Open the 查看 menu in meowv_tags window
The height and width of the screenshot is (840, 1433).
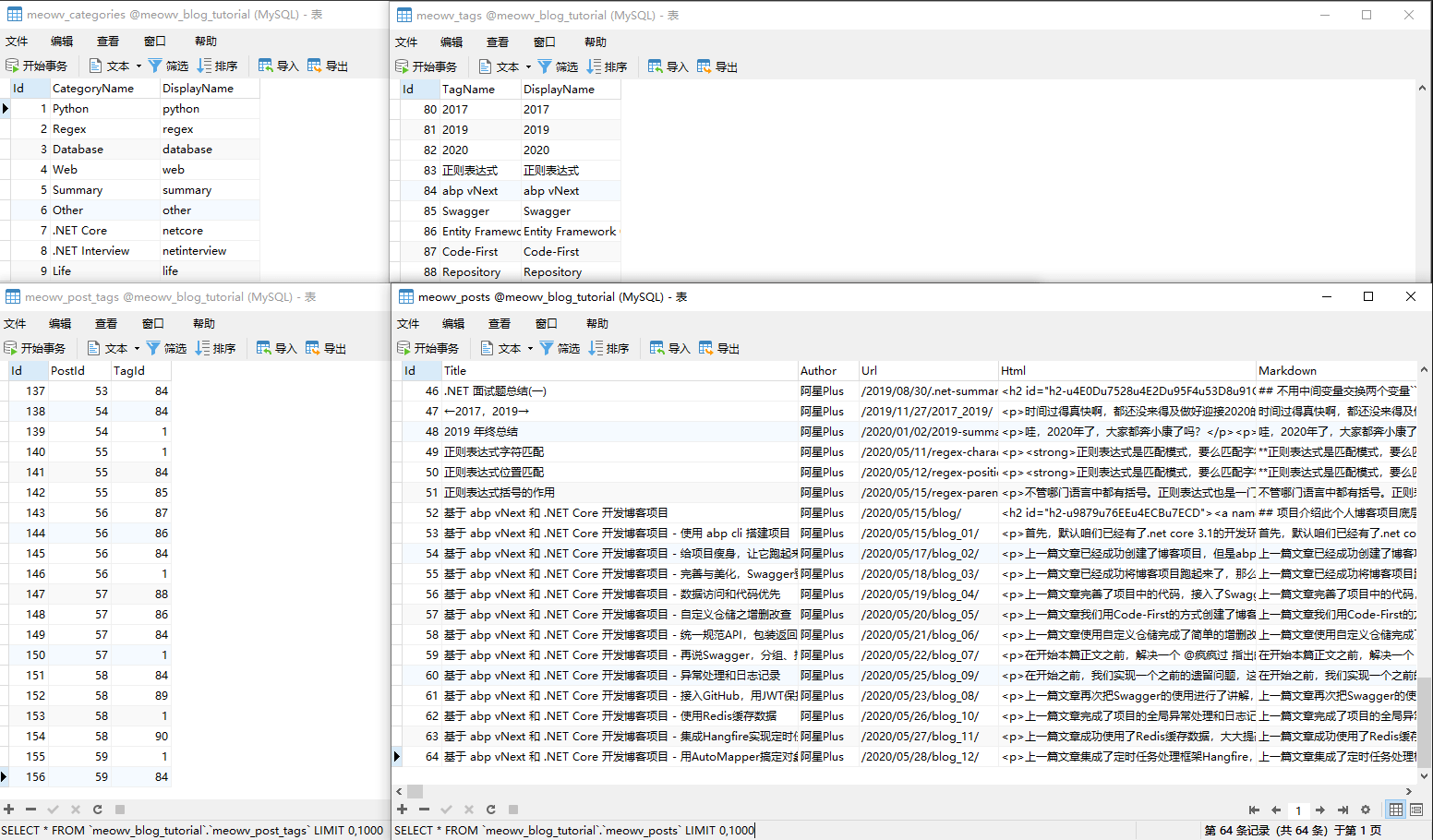[x=498, y=42]
